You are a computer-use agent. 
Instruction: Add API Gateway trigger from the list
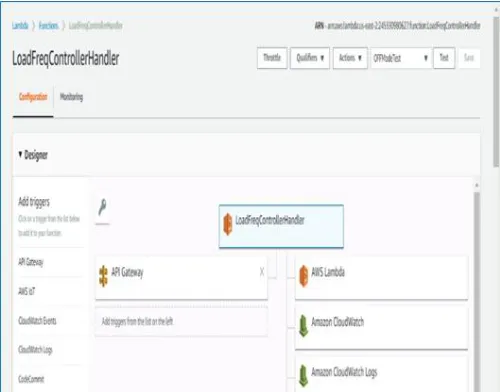point(31,262)
